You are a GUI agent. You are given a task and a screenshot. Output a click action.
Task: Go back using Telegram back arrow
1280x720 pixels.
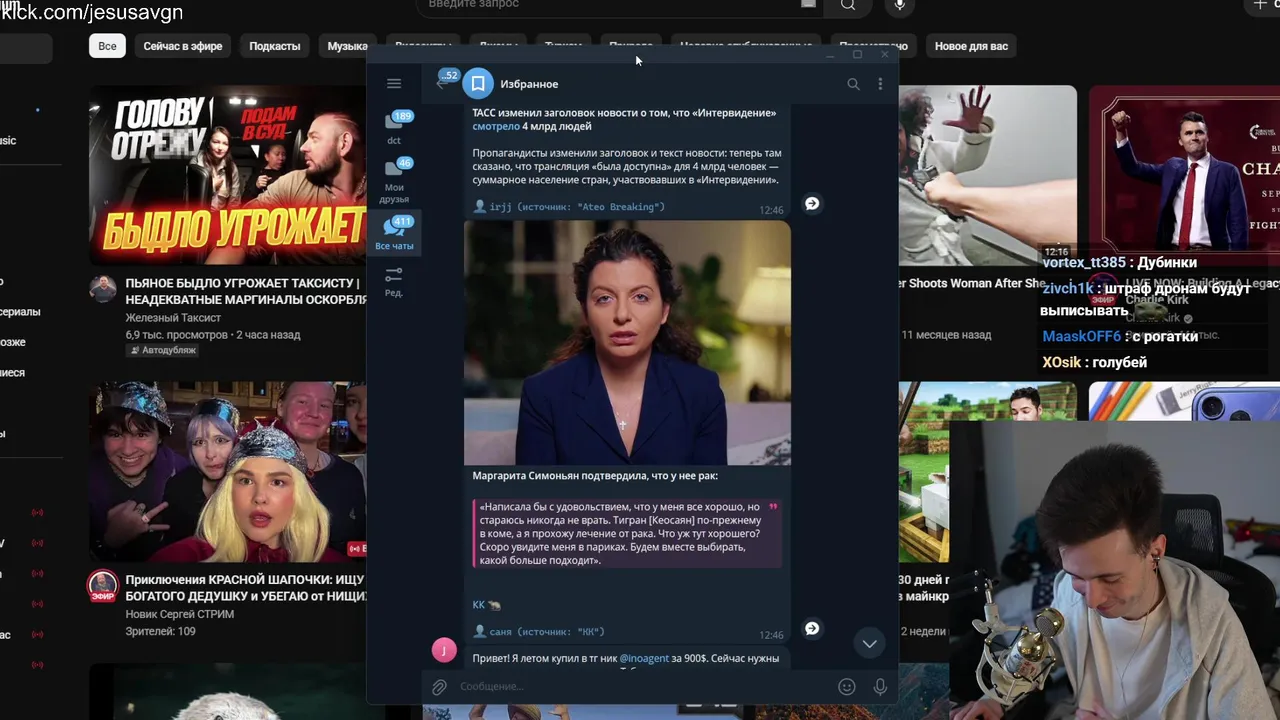pyautogui.click(x=442, y=84)
